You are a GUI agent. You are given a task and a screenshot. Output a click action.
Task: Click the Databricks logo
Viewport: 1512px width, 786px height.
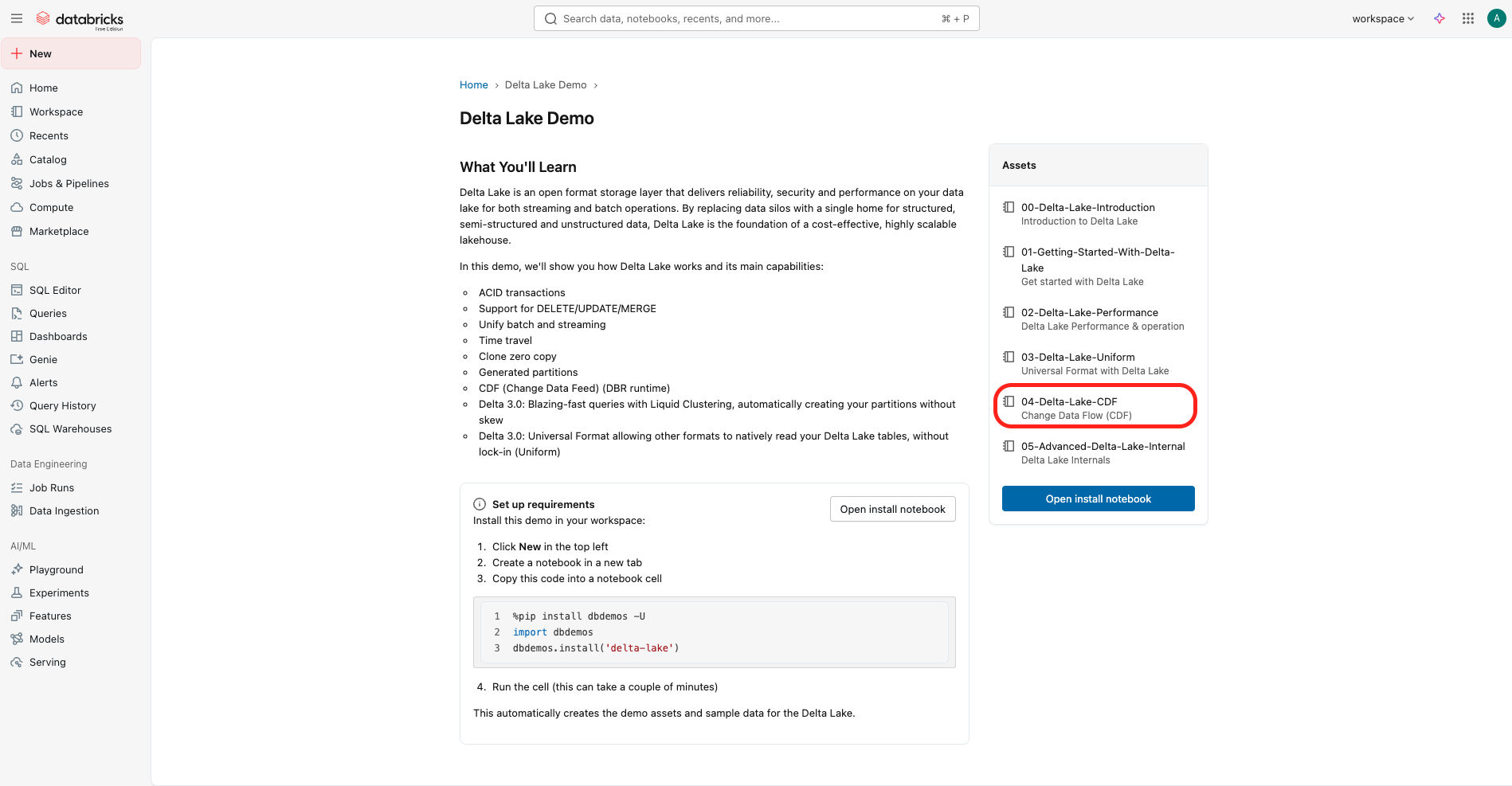click(80, 18)
